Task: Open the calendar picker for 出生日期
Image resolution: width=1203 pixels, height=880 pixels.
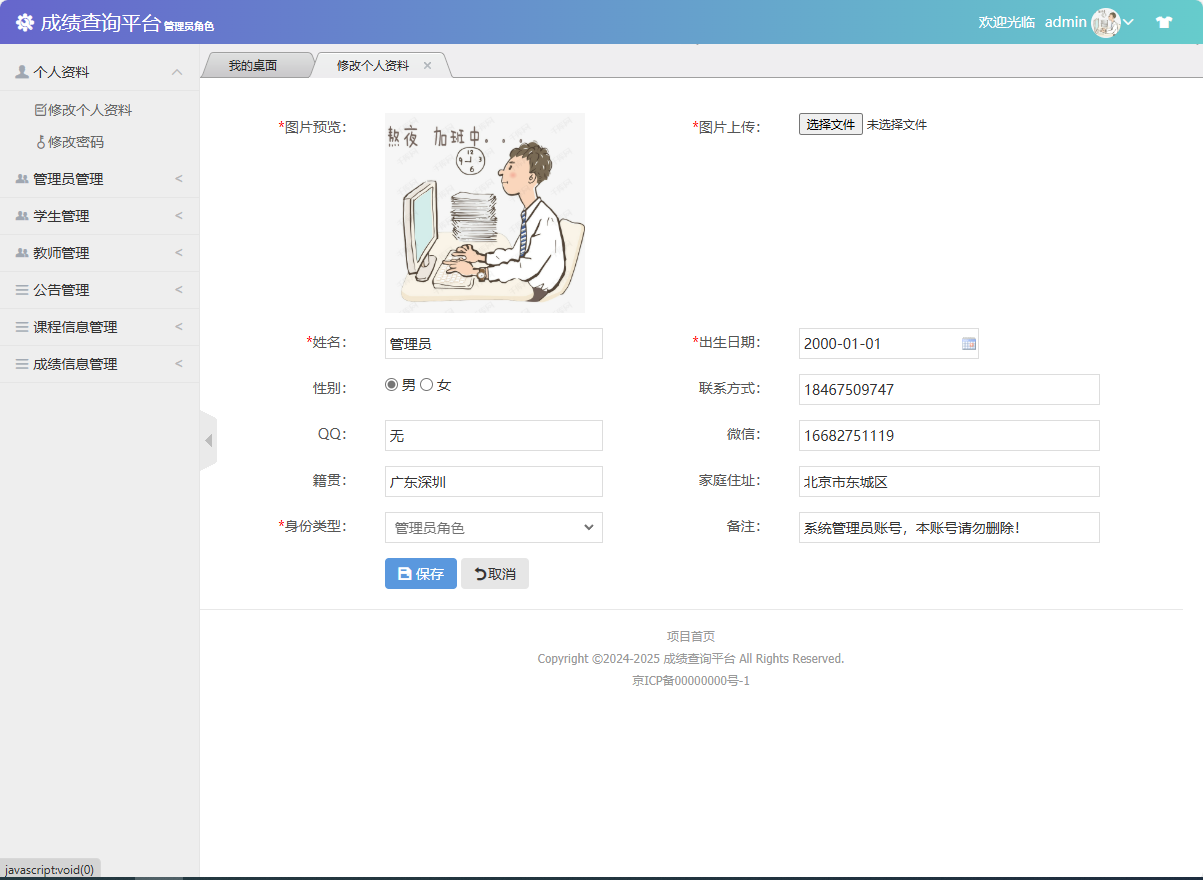Action: 967,343
